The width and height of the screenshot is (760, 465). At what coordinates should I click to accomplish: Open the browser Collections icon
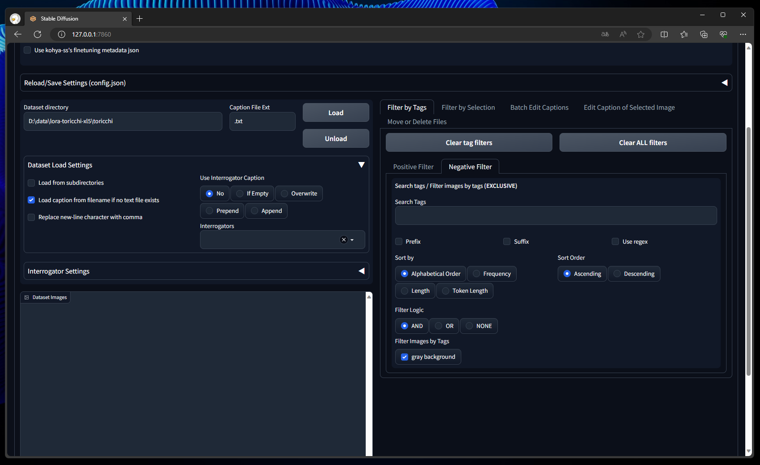click(704, 34)
